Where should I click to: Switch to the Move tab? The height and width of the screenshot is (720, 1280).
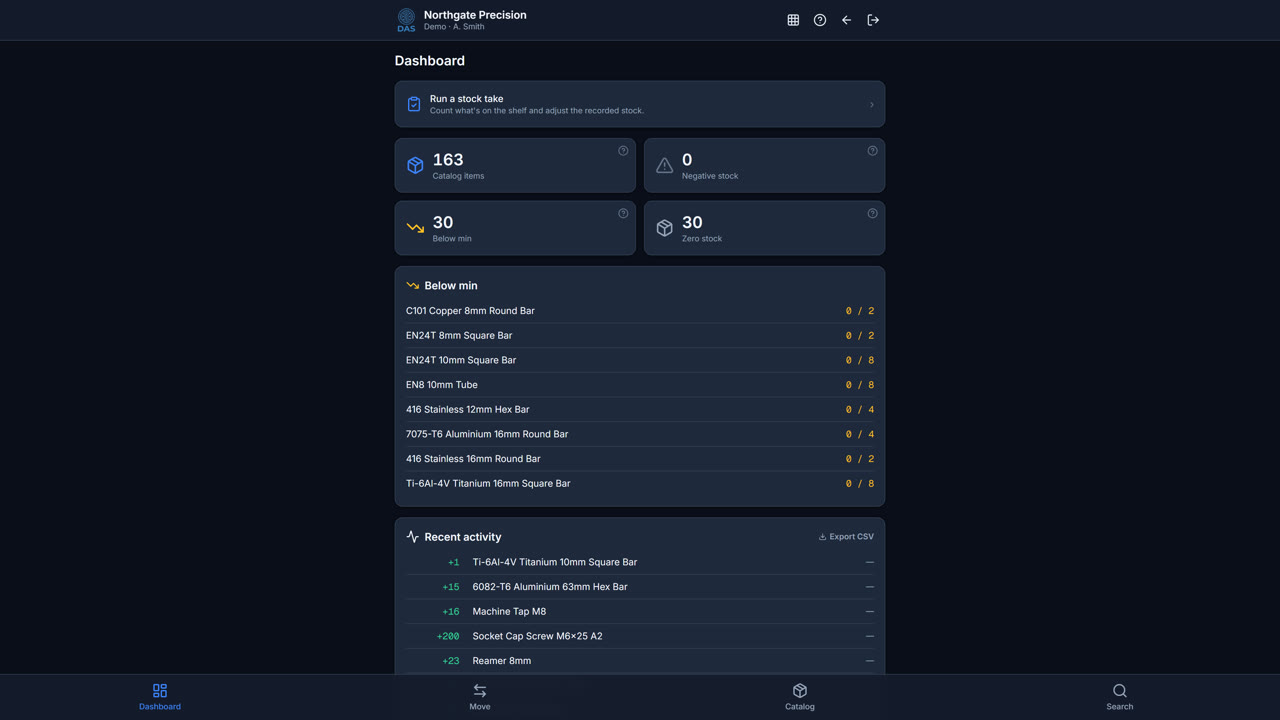point(480,697)
